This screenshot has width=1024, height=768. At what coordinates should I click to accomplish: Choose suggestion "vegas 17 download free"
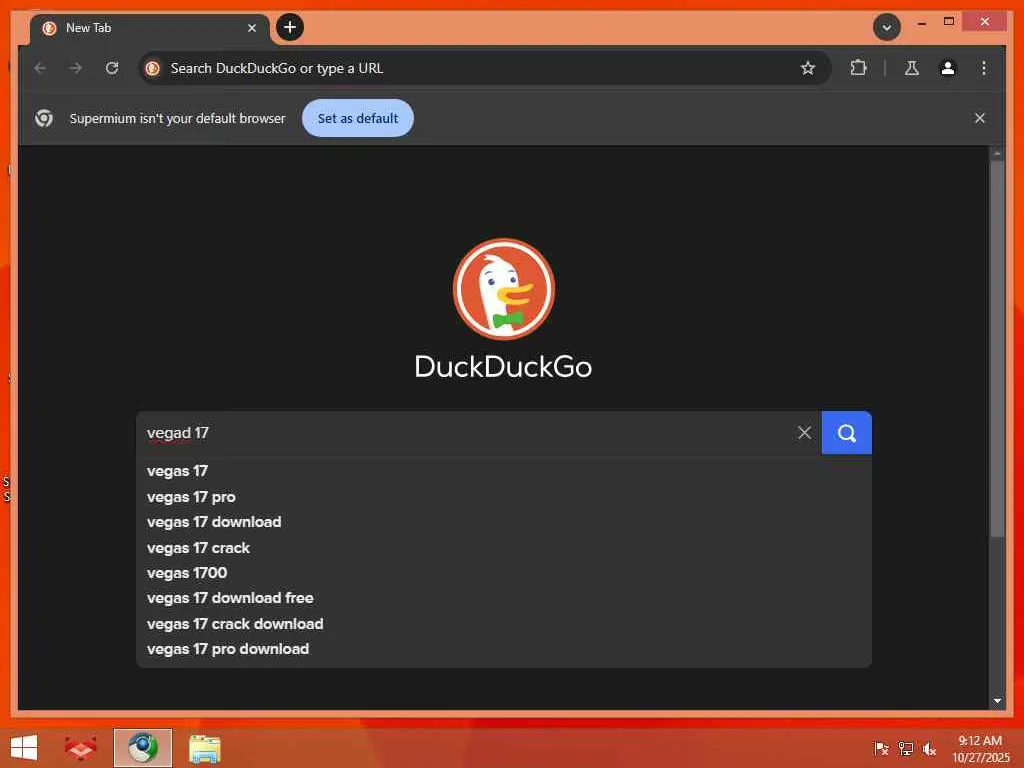(504, 598)
